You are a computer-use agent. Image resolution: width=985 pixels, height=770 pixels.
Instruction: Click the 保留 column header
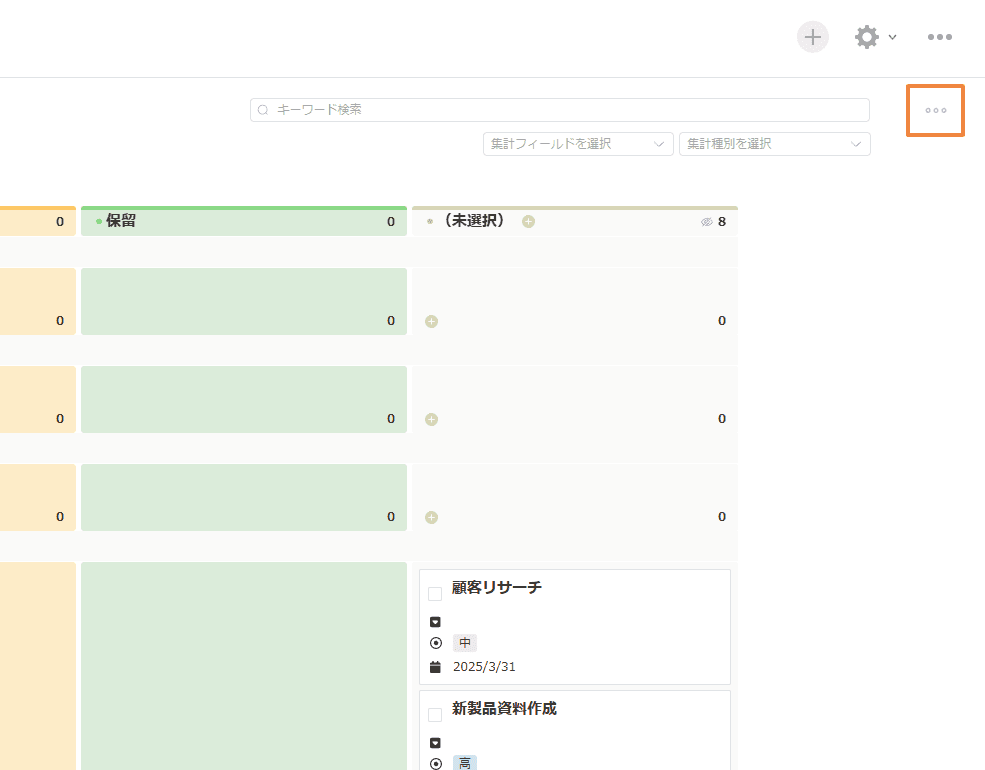[244, 221]
